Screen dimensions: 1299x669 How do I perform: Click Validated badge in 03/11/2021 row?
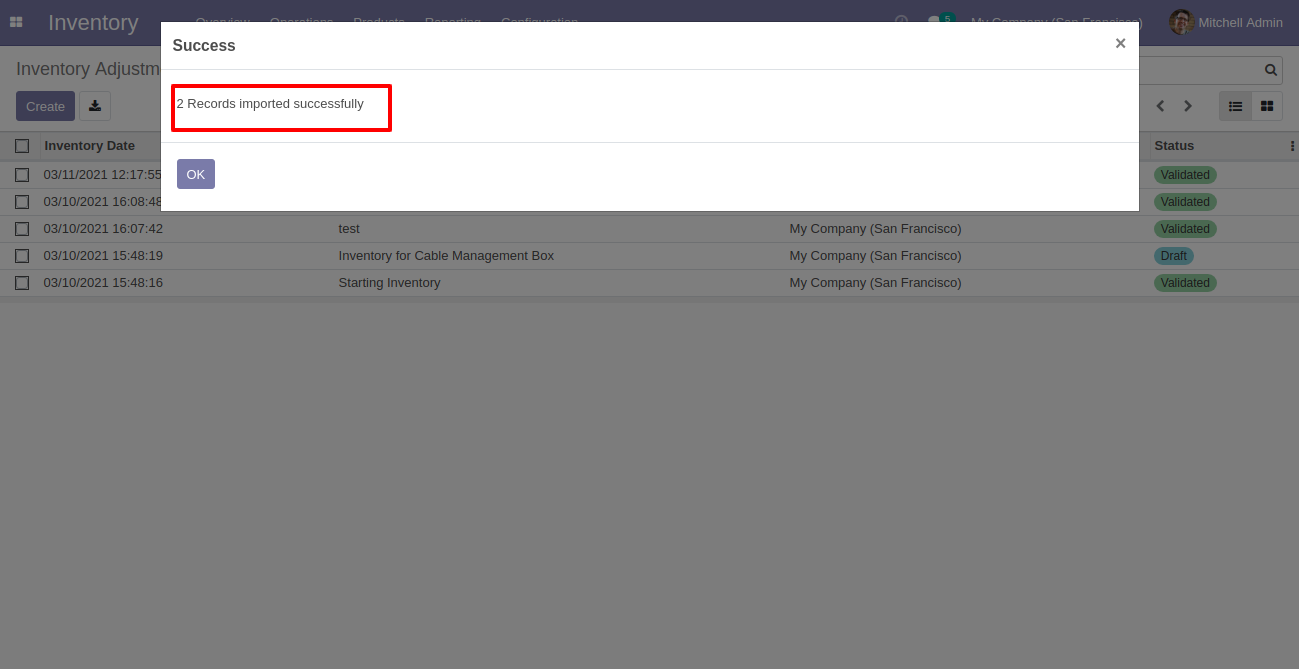tap(1185, 175)
